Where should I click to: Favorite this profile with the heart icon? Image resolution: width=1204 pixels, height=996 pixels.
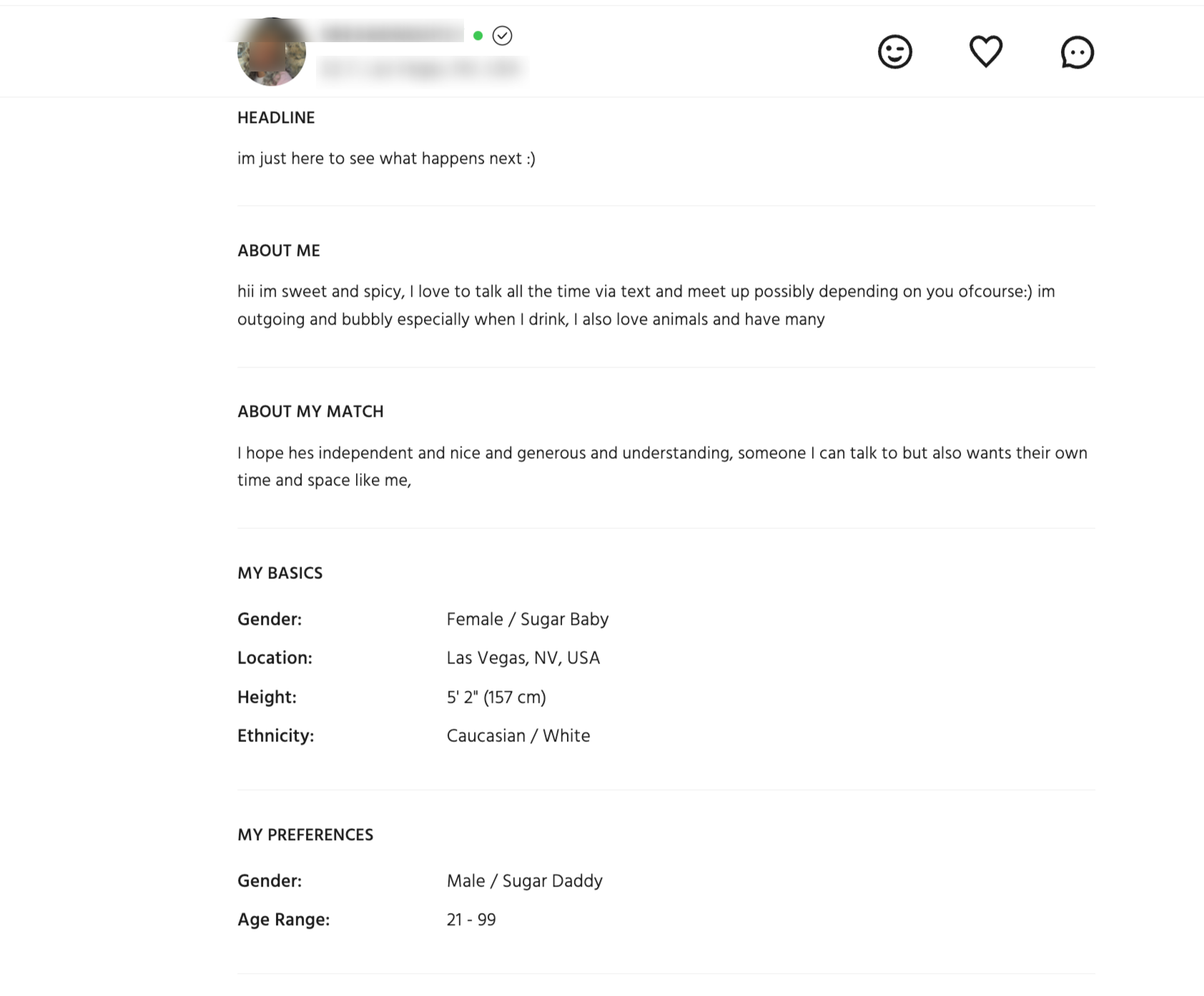click(986, 51)
